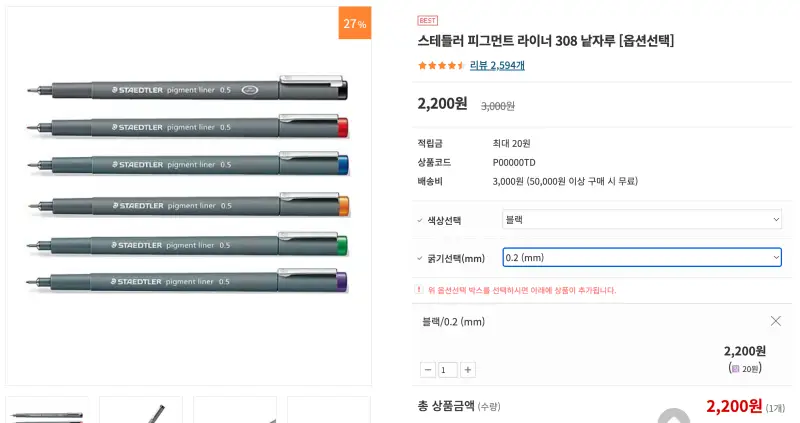Remove the 블랙/0.2 (mm) selected option

pos(775,321)
